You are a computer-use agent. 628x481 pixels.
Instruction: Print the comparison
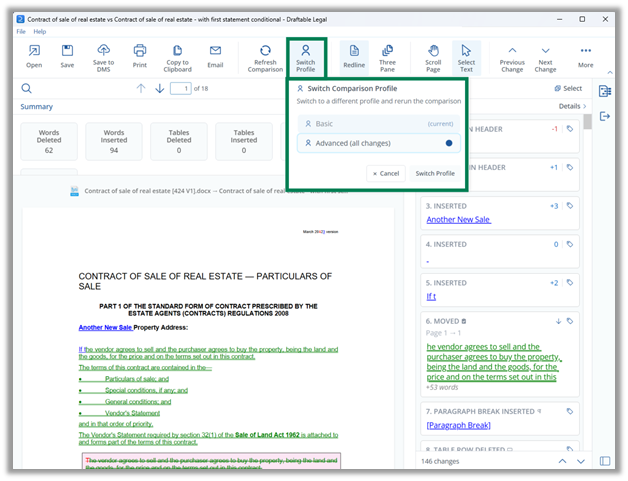pyautogui.click(x=140, y=56)
